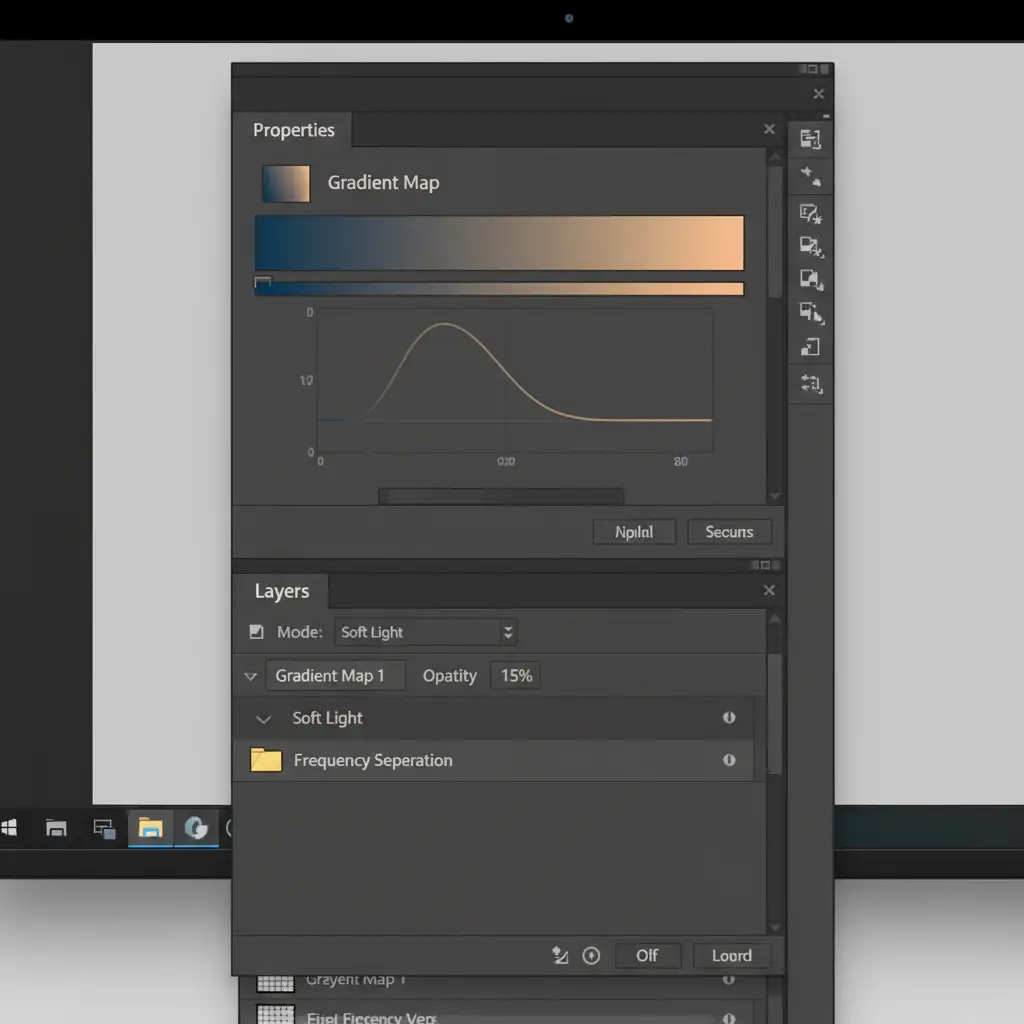Viewport: 1024px width, 1024px height.
Task: Click the Gradient Map thumbnail icon in Properties
Action: point(286,184)
